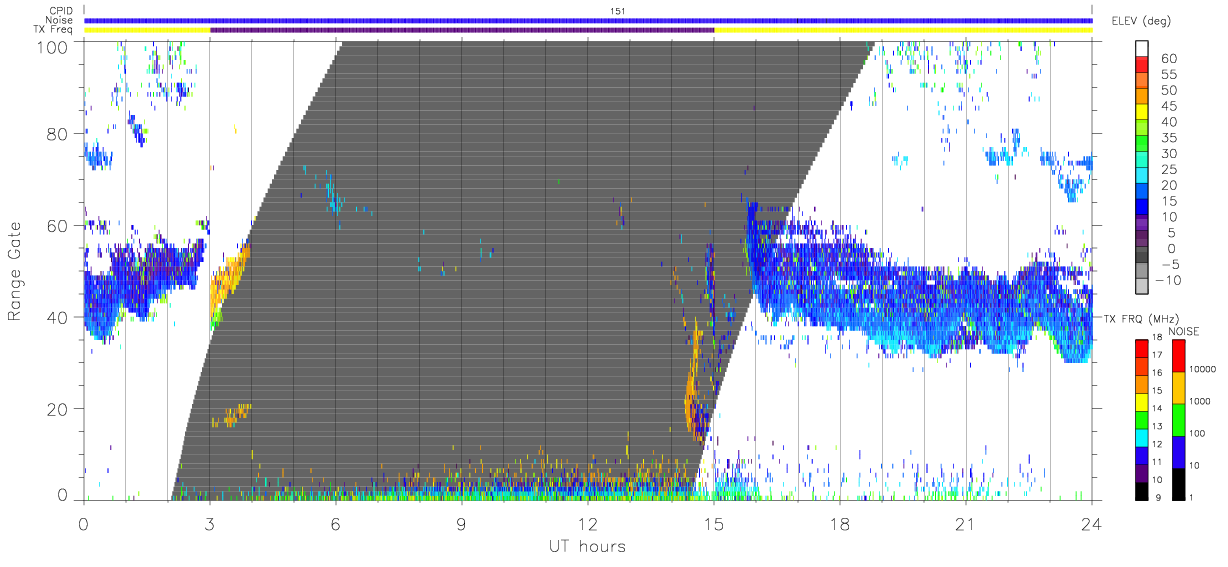Click the 60 tick on Range Gate axis

tap(58, 226)
